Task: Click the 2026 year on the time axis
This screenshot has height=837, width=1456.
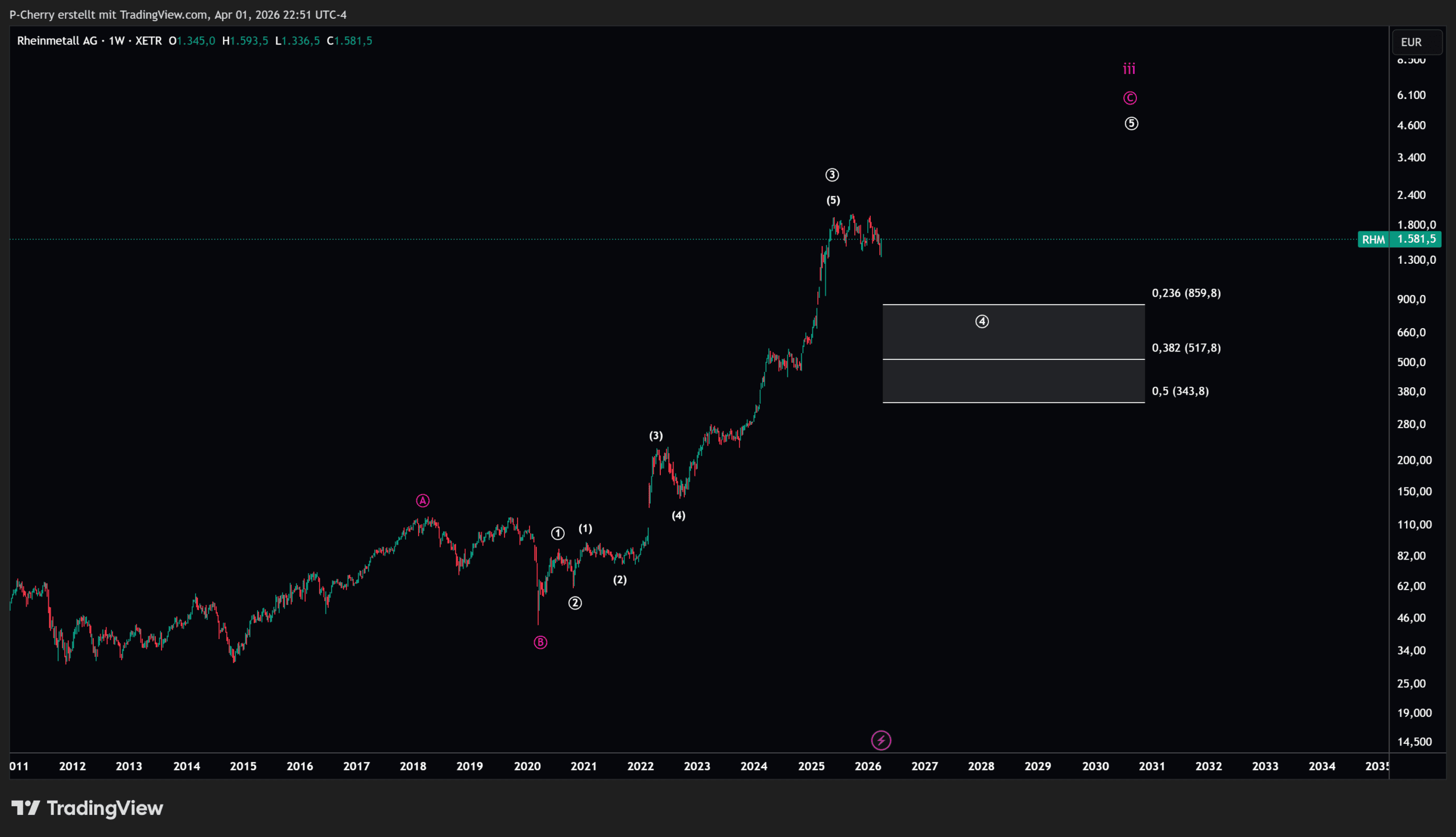Action: (x=867, y=766)
